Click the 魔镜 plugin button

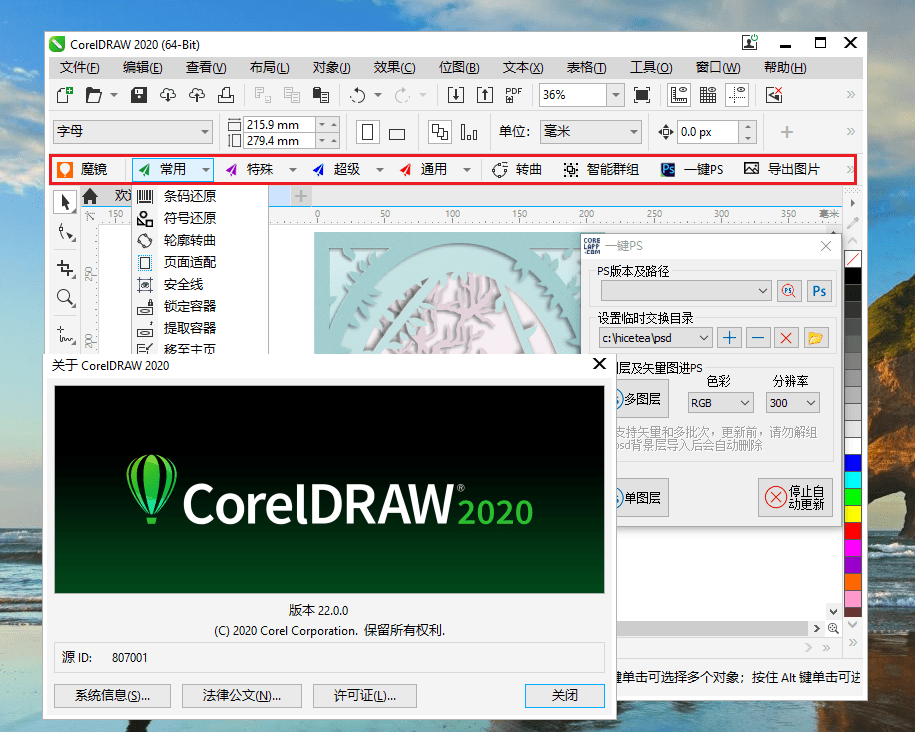[82, 169]
